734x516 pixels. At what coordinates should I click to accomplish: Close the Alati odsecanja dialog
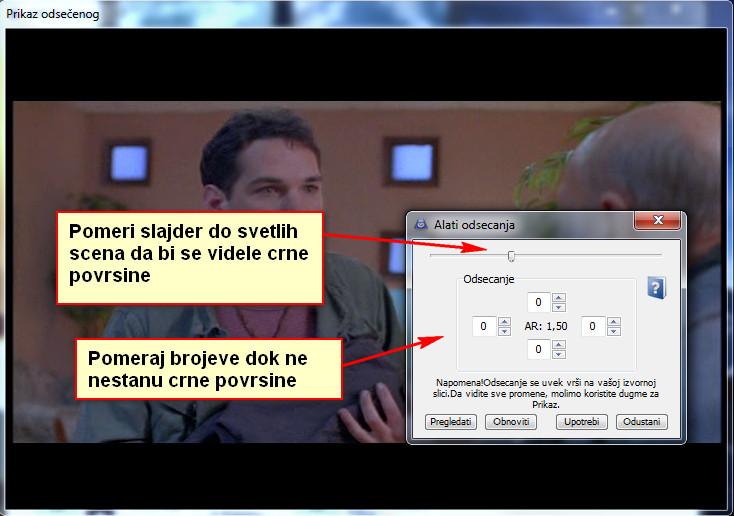pyautogui.click(x=657, y=221)
